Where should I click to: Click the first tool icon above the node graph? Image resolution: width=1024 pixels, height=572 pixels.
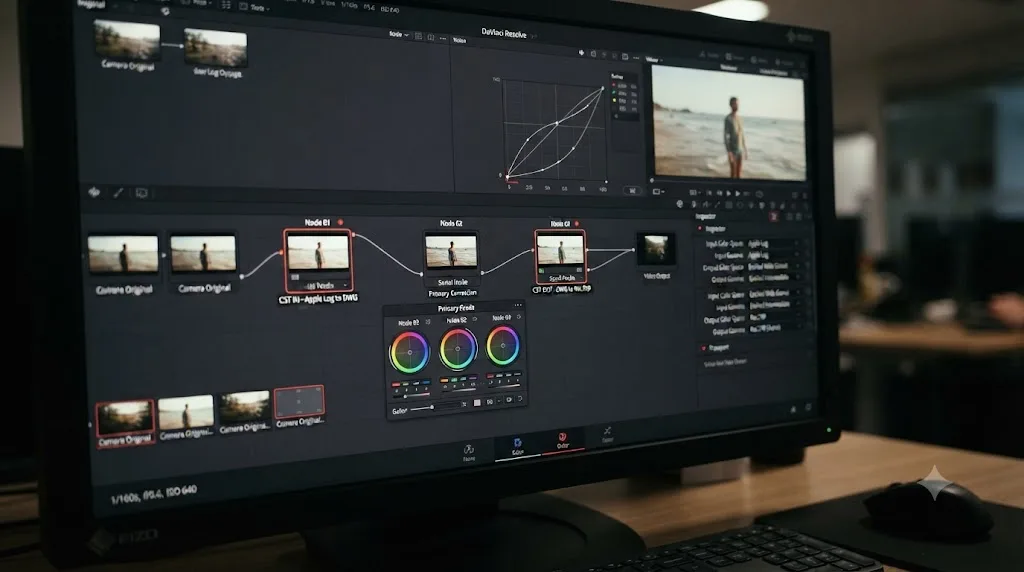94,192
